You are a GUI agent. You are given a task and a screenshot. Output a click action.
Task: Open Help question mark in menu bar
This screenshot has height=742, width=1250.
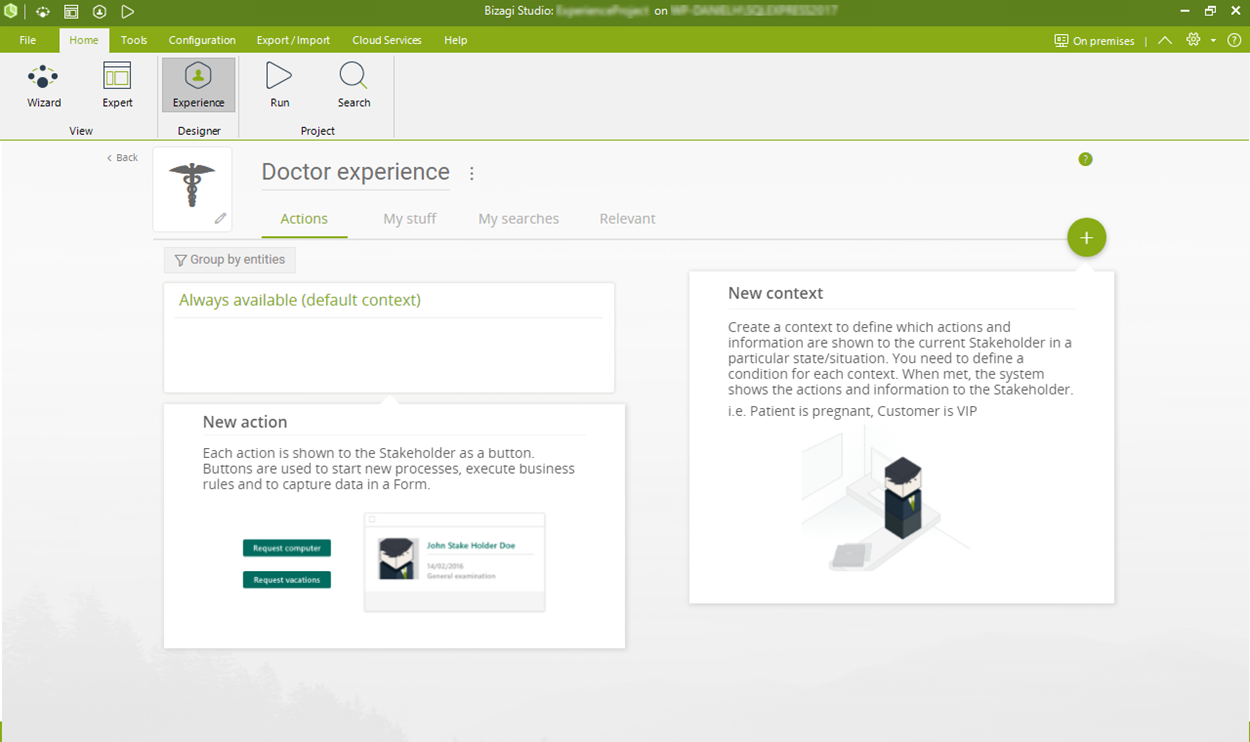(1234, 40)
